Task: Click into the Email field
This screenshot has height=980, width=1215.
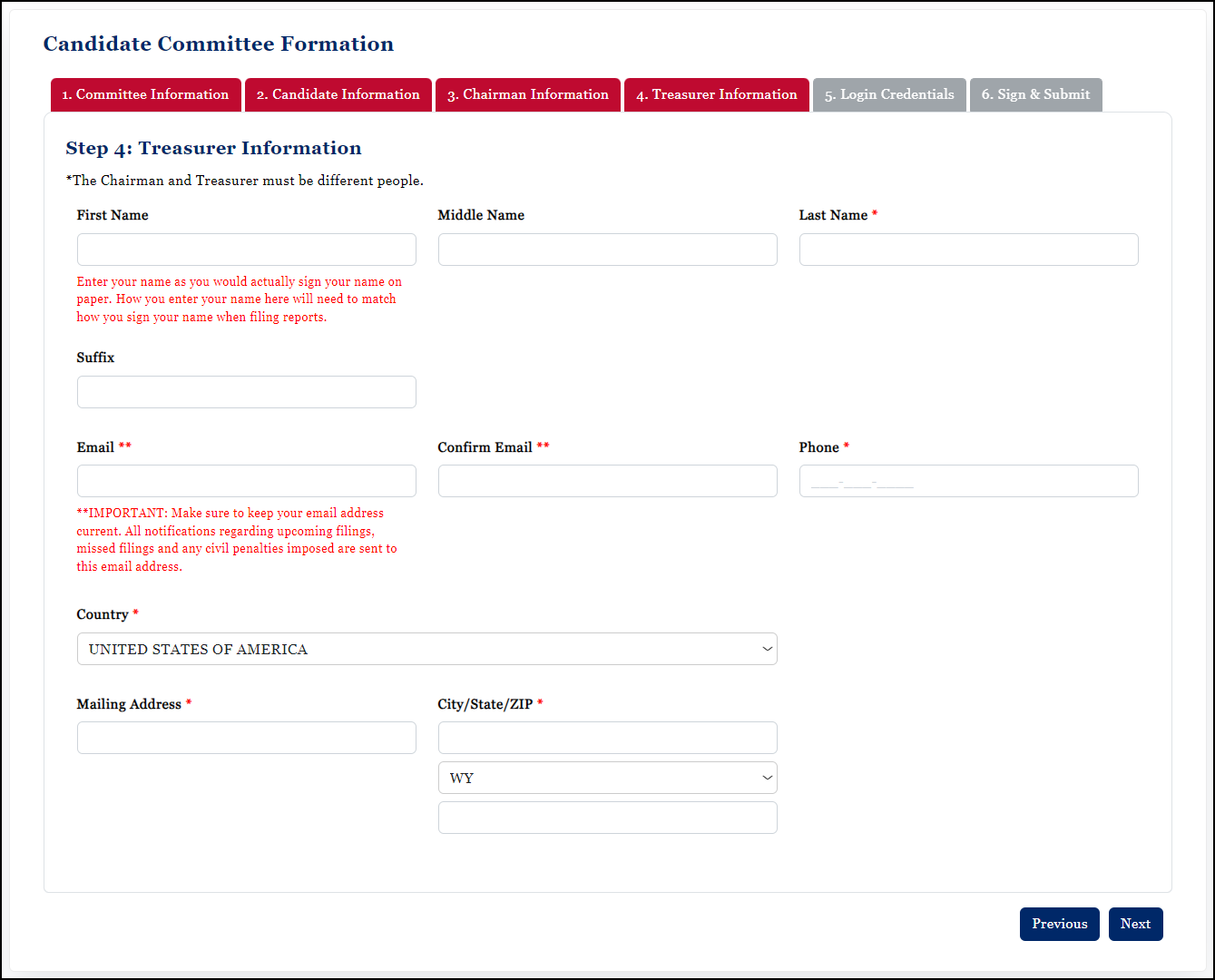Action: [x=246, y=481]
